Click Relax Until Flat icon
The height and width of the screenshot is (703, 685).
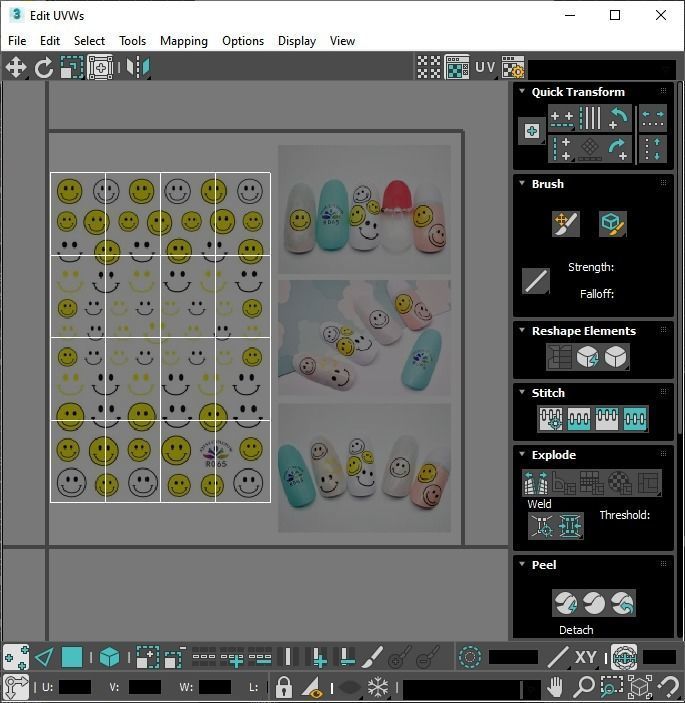click(x=588, y=357)
